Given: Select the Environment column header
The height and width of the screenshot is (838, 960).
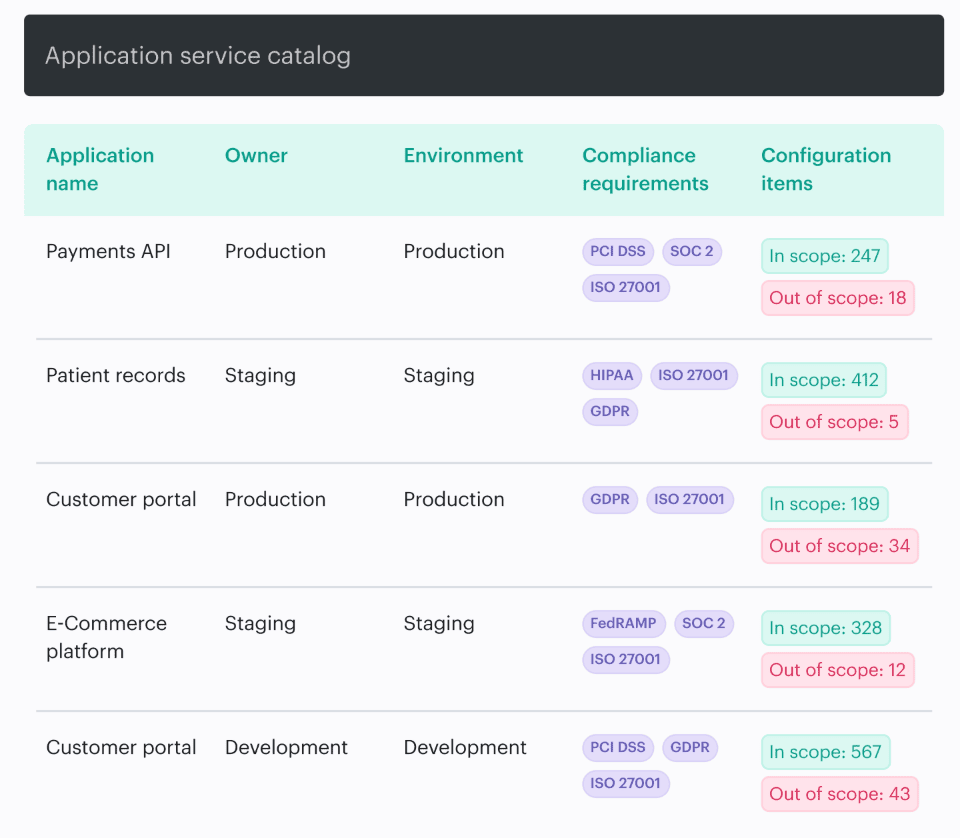Looking at the screenshot, I should pos(463,155).
